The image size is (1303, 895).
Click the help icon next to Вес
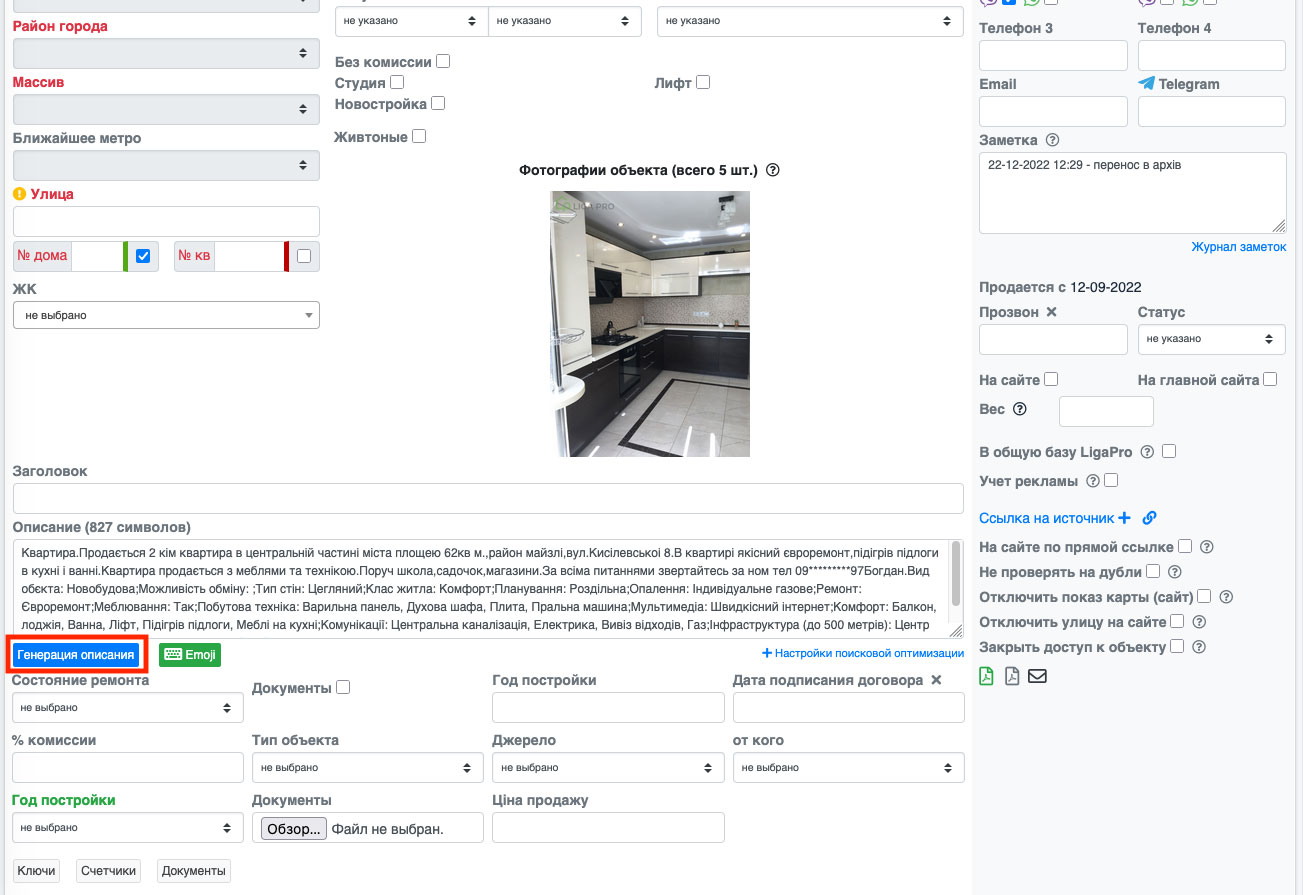tap(1020, 409)
